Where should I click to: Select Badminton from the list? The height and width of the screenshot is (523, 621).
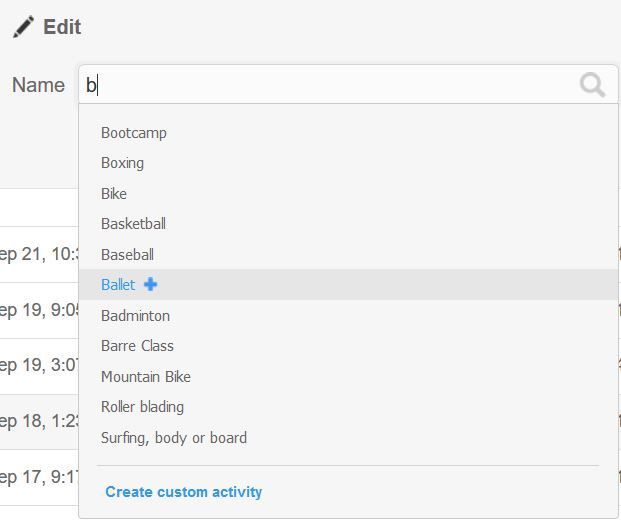(135, 316)
